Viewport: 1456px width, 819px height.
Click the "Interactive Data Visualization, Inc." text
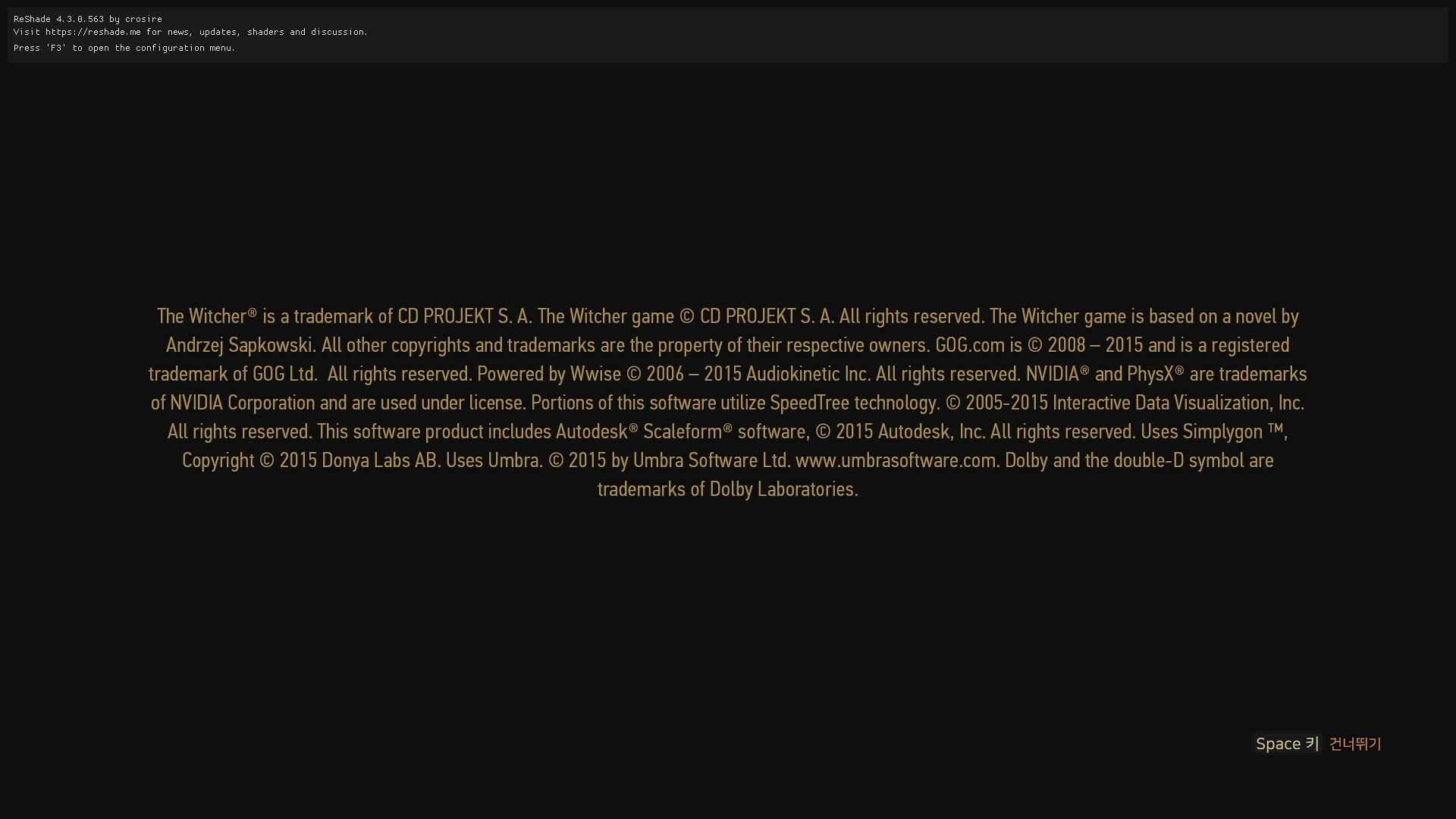(x=1178, y=403)
